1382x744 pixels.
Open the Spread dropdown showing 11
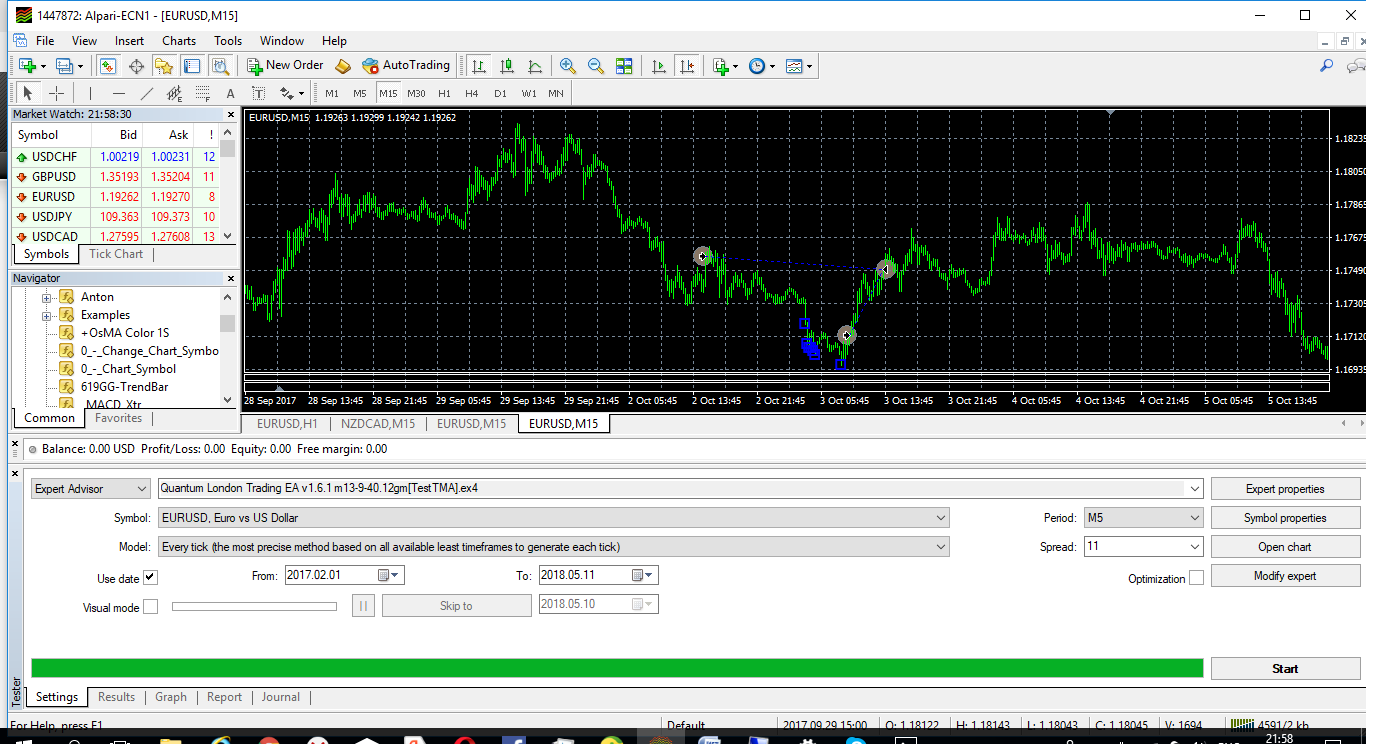pyautogui.click(x=1143, y=547)
